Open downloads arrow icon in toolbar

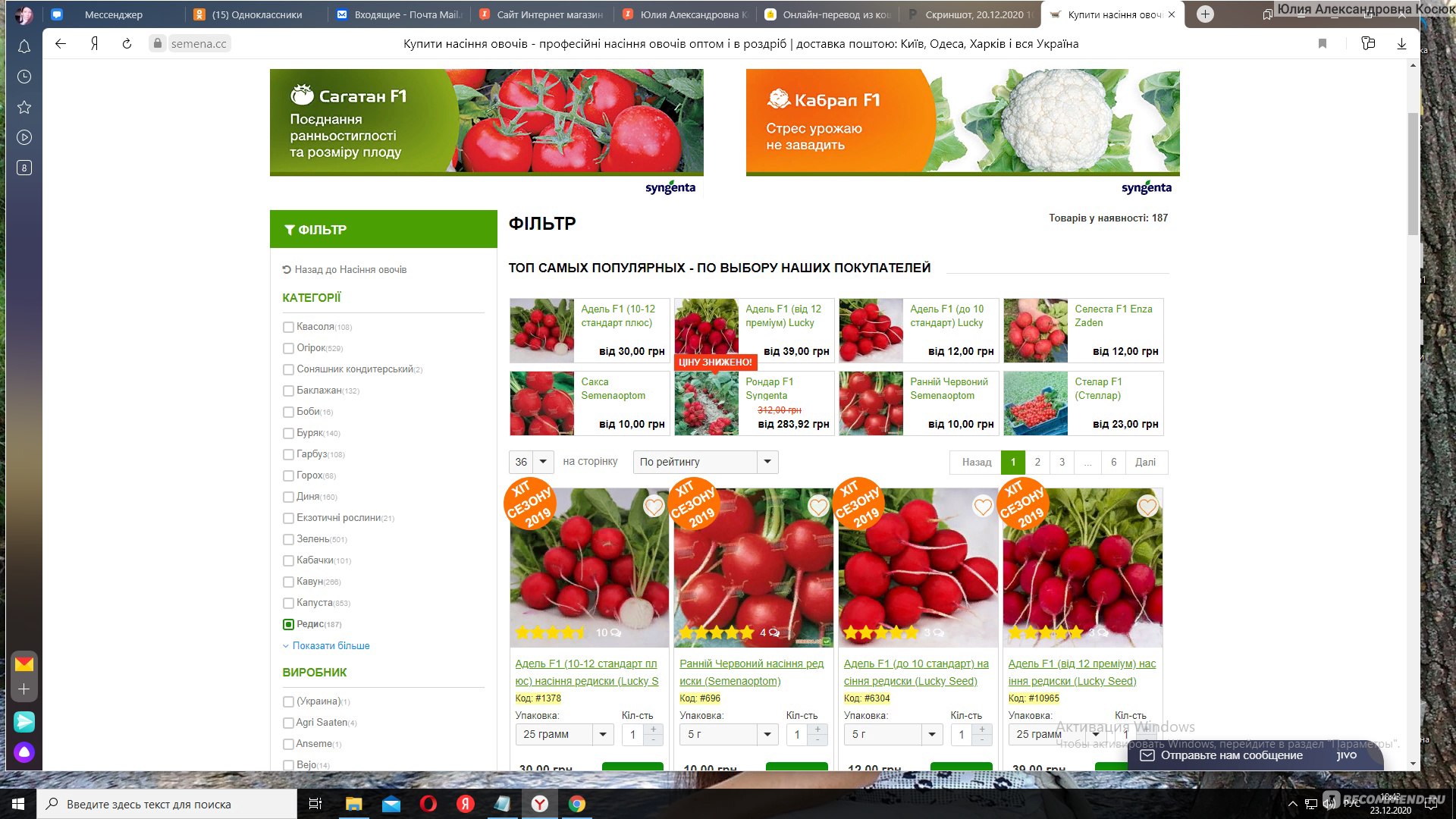click(1401, 44)
